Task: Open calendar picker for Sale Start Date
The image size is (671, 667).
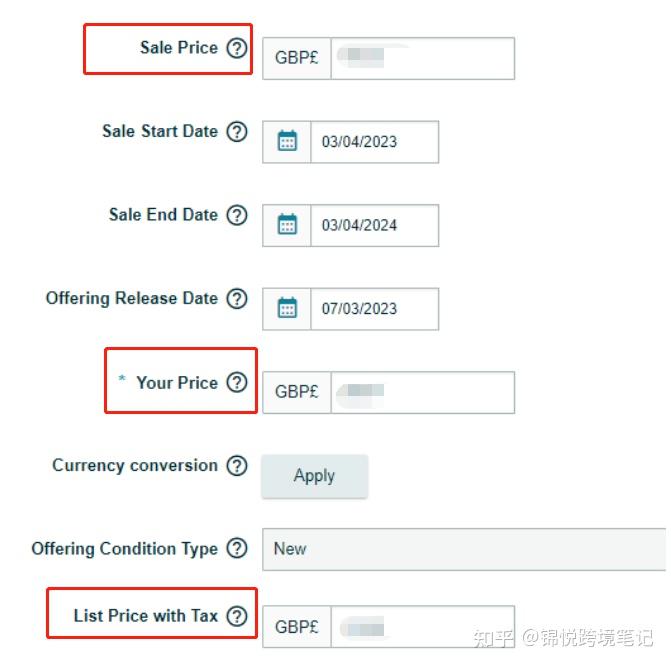Action: [287, 142]
